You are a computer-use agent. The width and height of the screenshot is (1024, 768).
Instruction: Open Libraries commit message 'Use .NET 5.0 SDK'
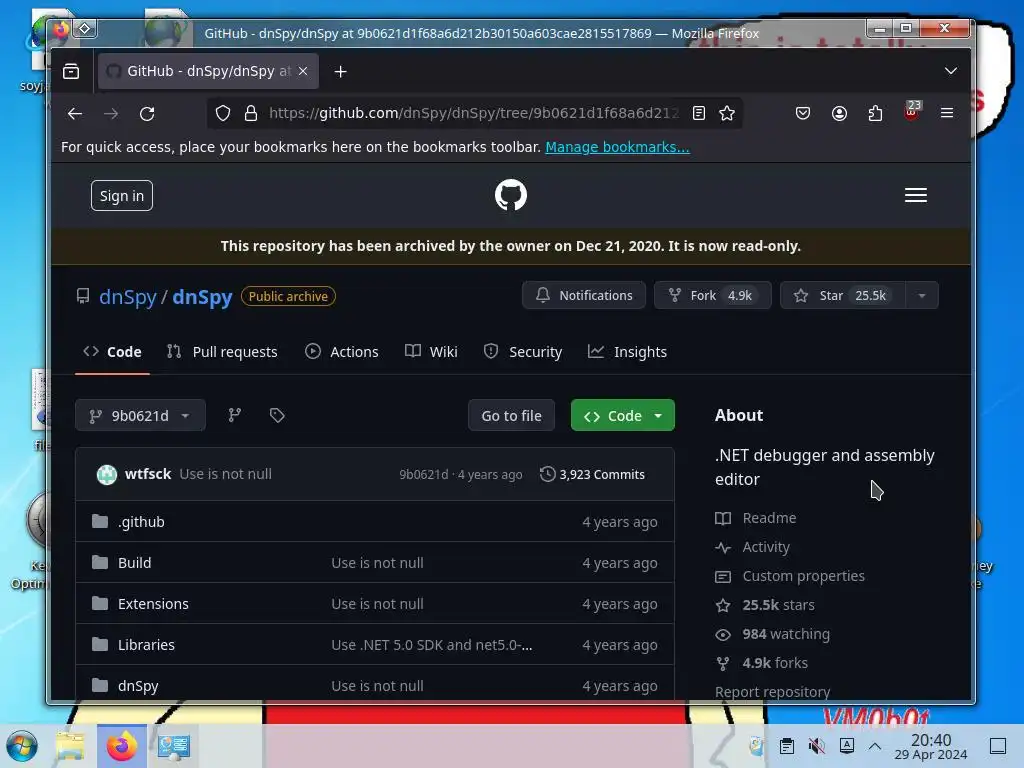coord(432,645)
